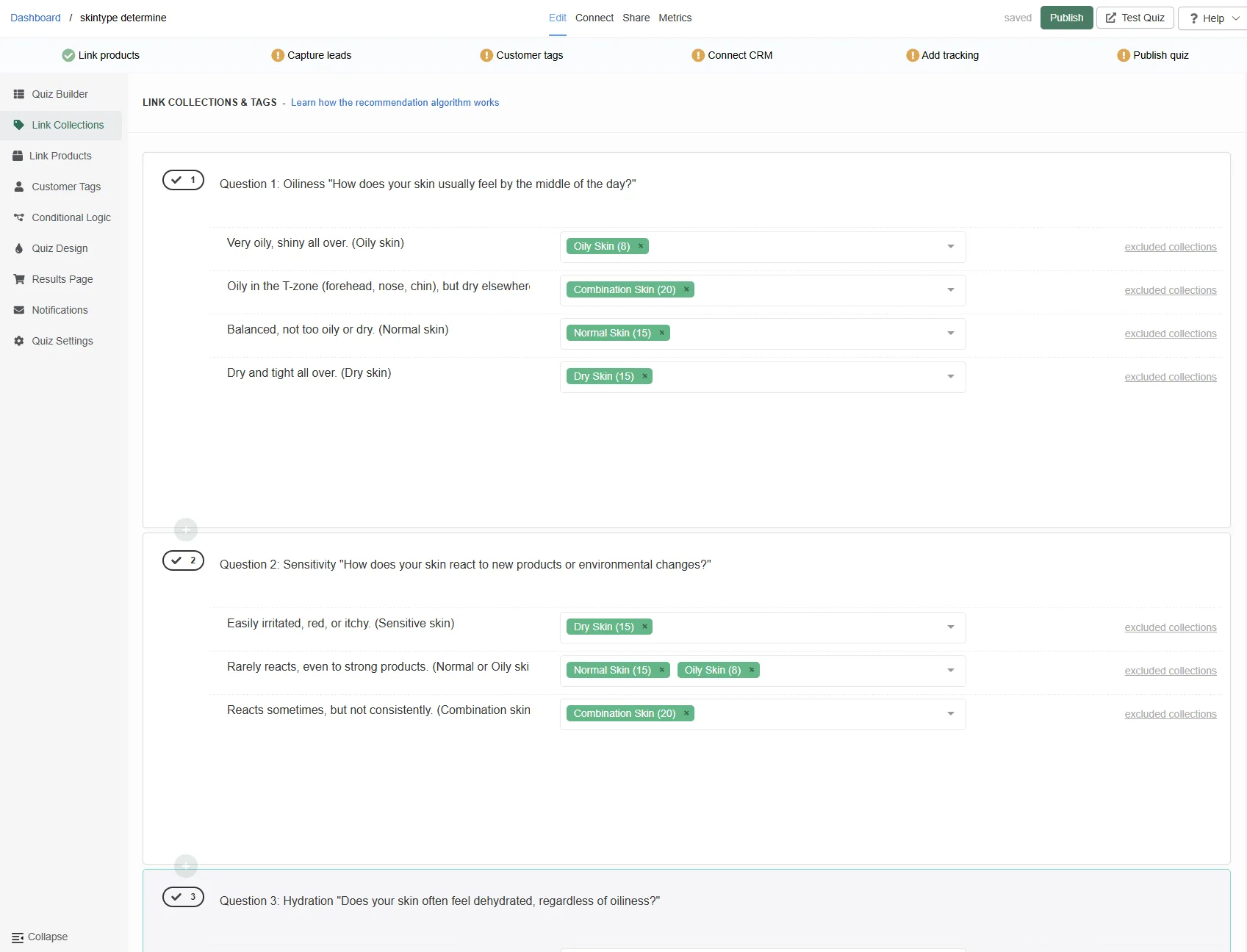Image resolution: width=1247 pixels, height=952 pixels.
Task: Expand collections dropdown for Reacts sometimes answer
Action: coord(951,714)
